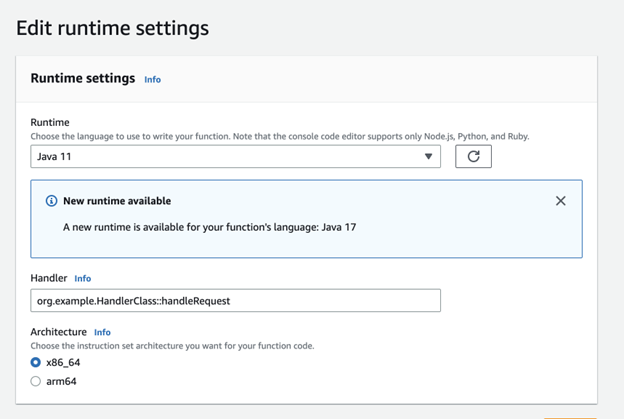624x419 pixels.
Task: Click the refresh runtime list icon button
Action: [x=473, y=156]
